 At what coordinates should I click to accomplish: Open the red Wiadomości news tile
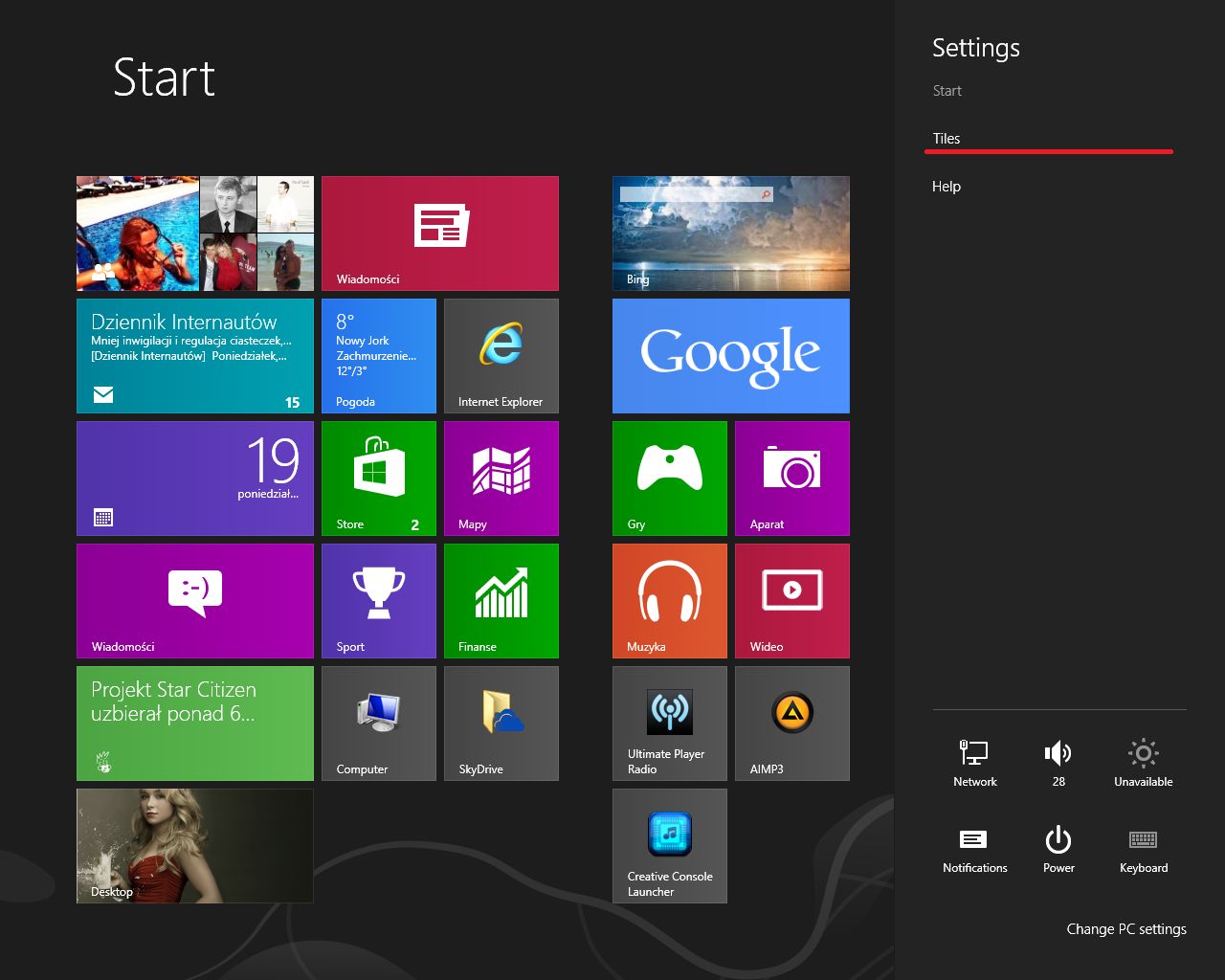coord(440,234)
